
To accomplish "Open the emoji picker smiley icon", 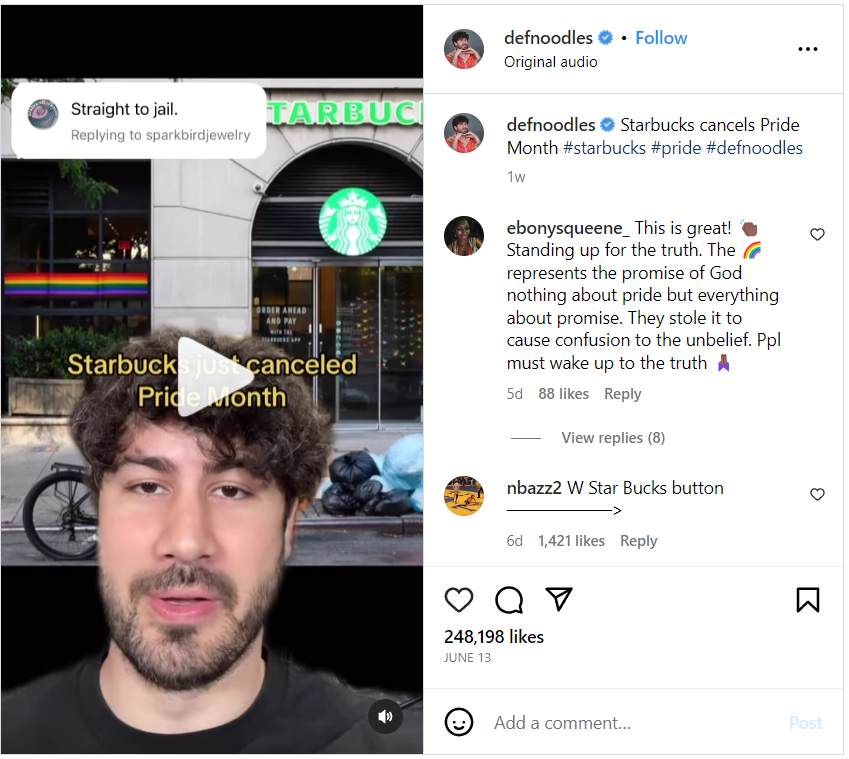I will point(459,722).
